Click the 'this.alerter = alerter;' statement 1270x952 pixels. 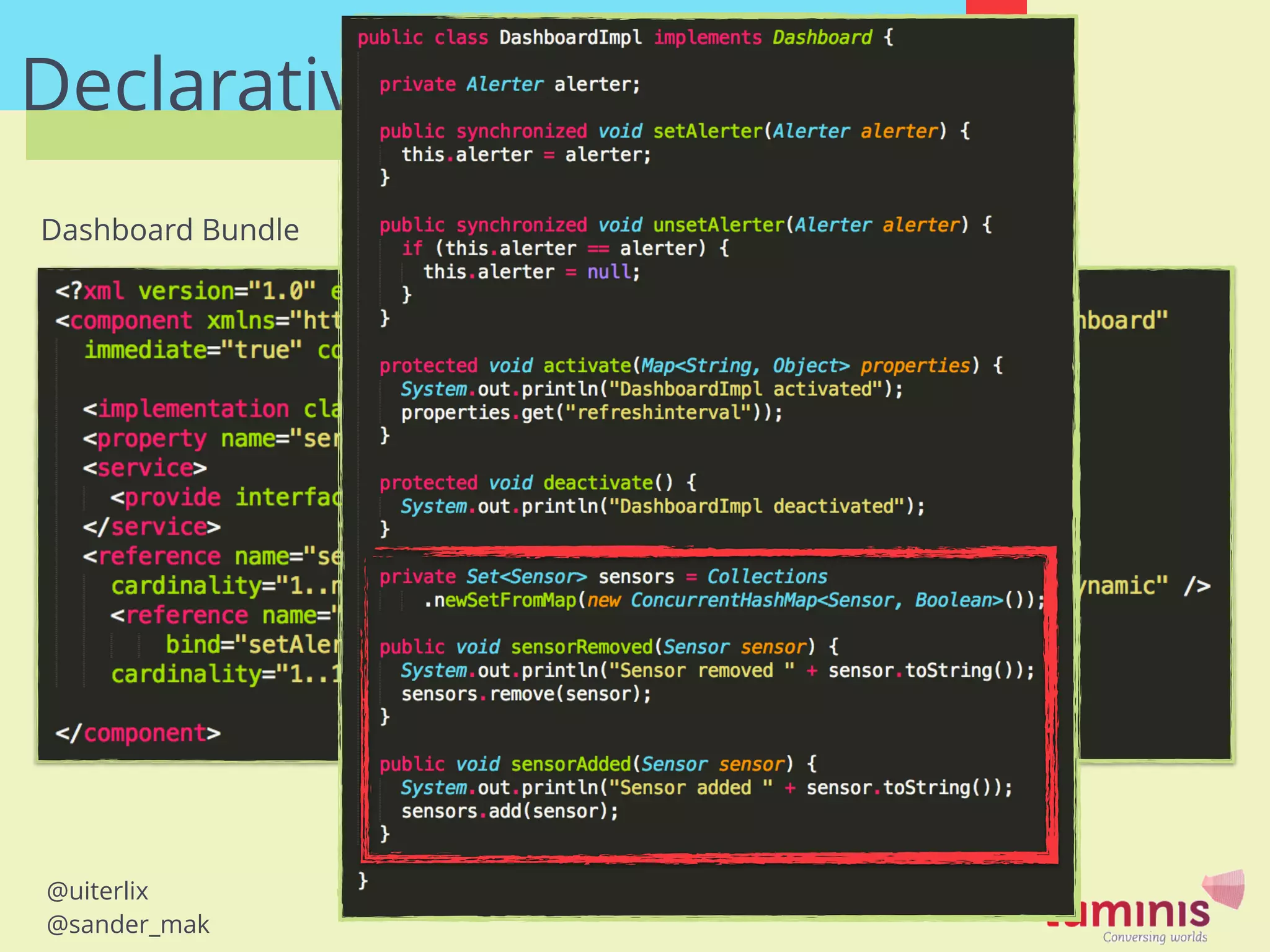point(526,155)
